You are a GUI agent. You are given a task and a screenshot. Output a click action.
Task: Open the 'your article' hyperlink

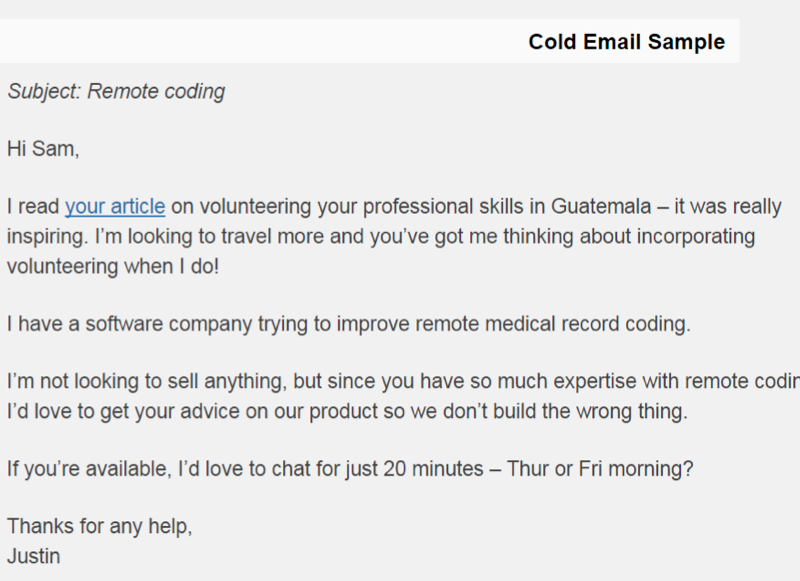click(x=115, y=207)
